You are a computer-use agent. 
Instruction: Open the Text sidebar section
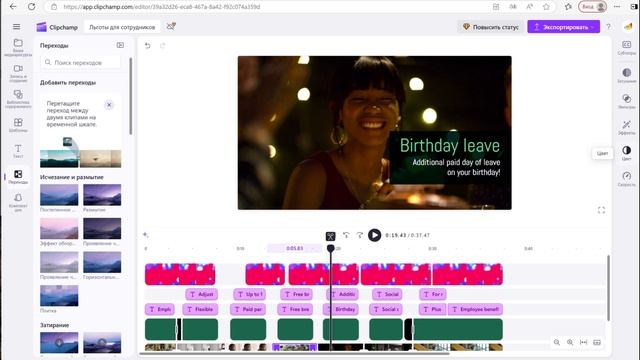(x=18, y=151)
